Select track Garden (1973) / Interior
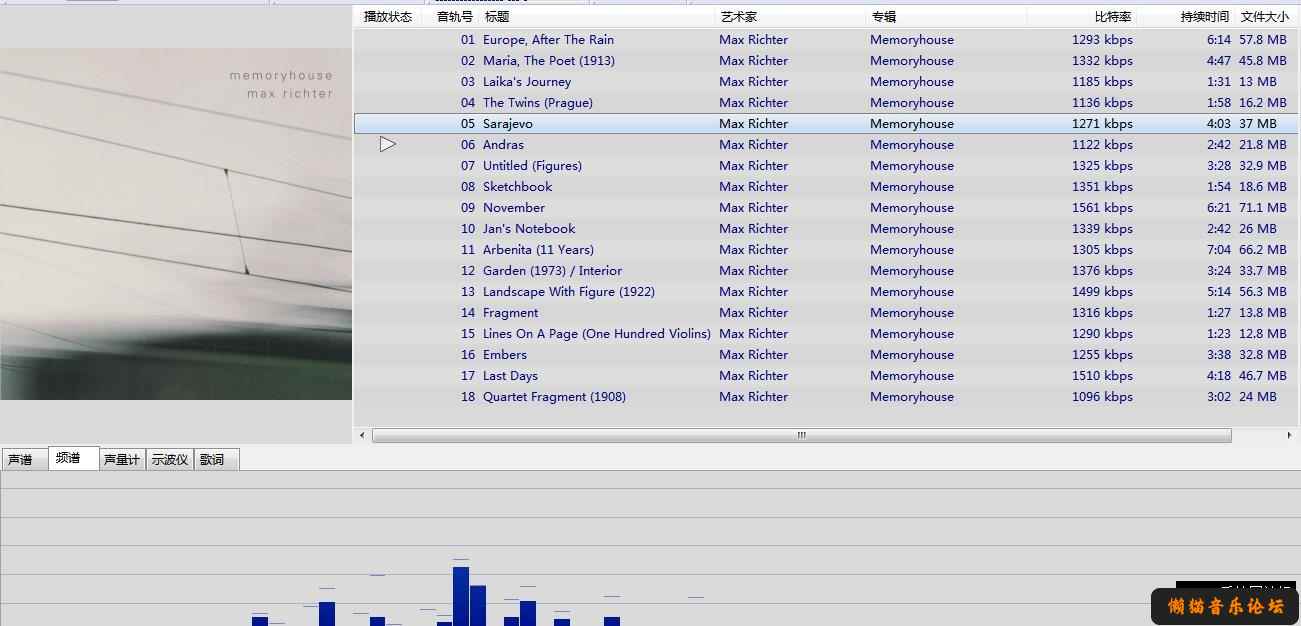This screenshot has width=1301, height=626. (x=552, y=271)
